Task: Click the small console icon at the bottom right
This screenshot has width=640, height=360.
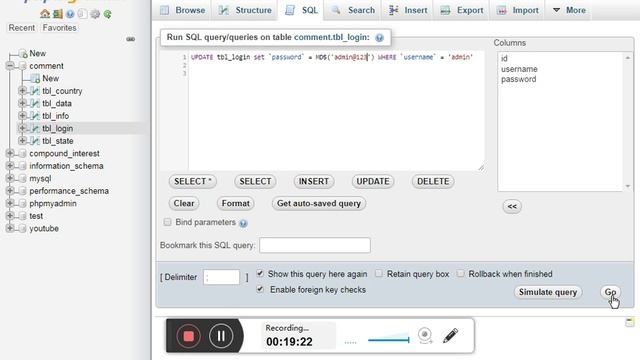Action: [x=630, y=322]
